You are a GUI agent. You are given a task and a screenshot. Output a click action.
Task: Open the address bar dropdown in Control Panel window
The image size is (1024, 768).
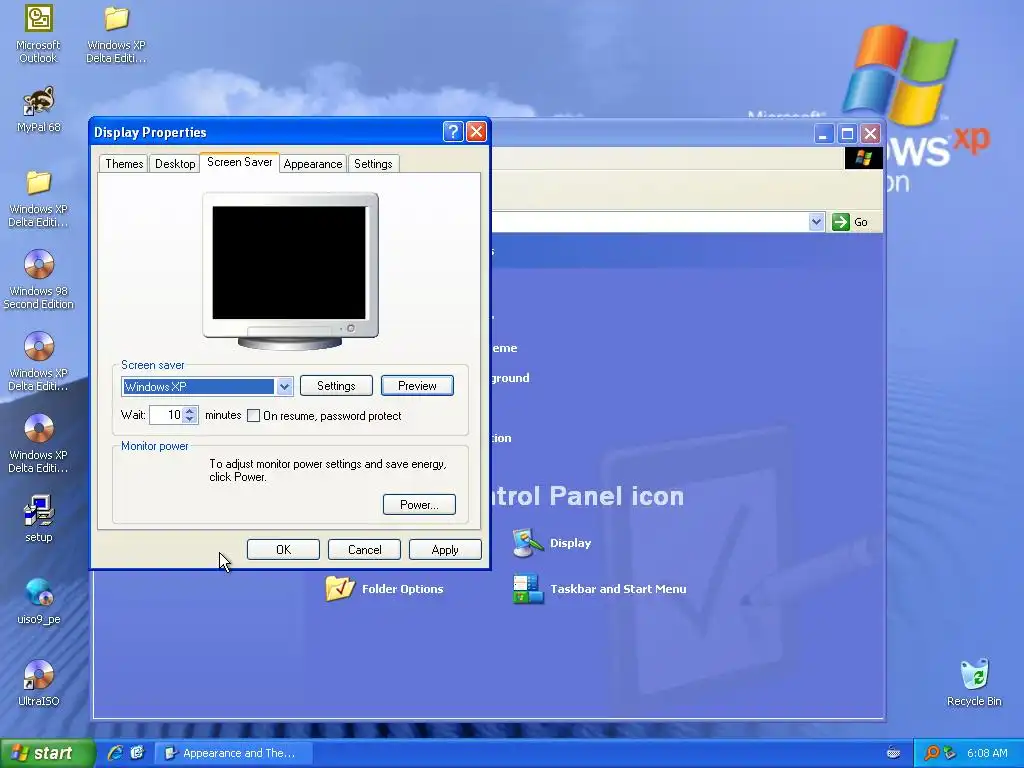(816, 222)
